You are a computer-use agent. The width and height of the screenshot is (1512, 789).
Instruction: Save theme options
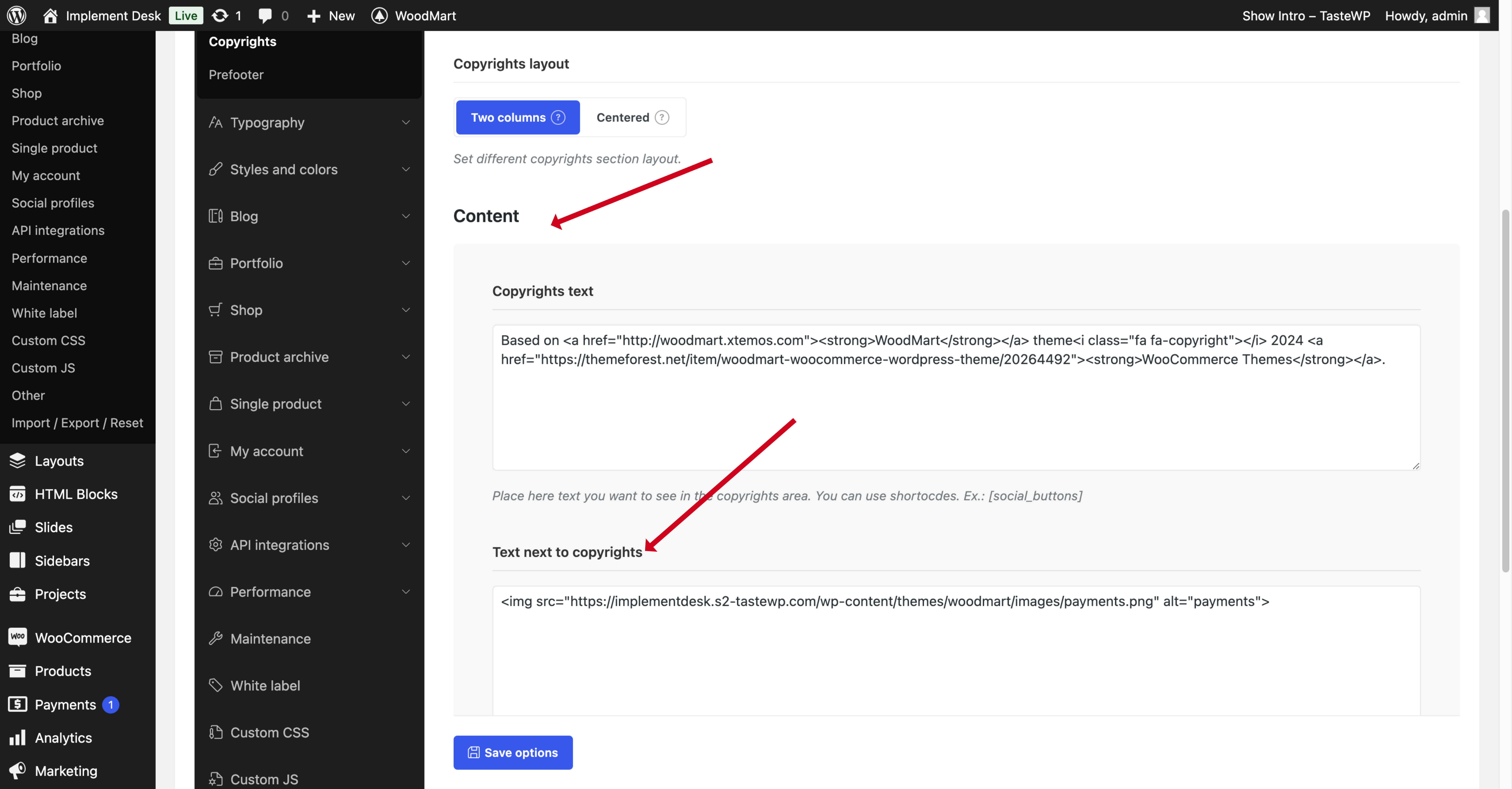click(513, 753)
